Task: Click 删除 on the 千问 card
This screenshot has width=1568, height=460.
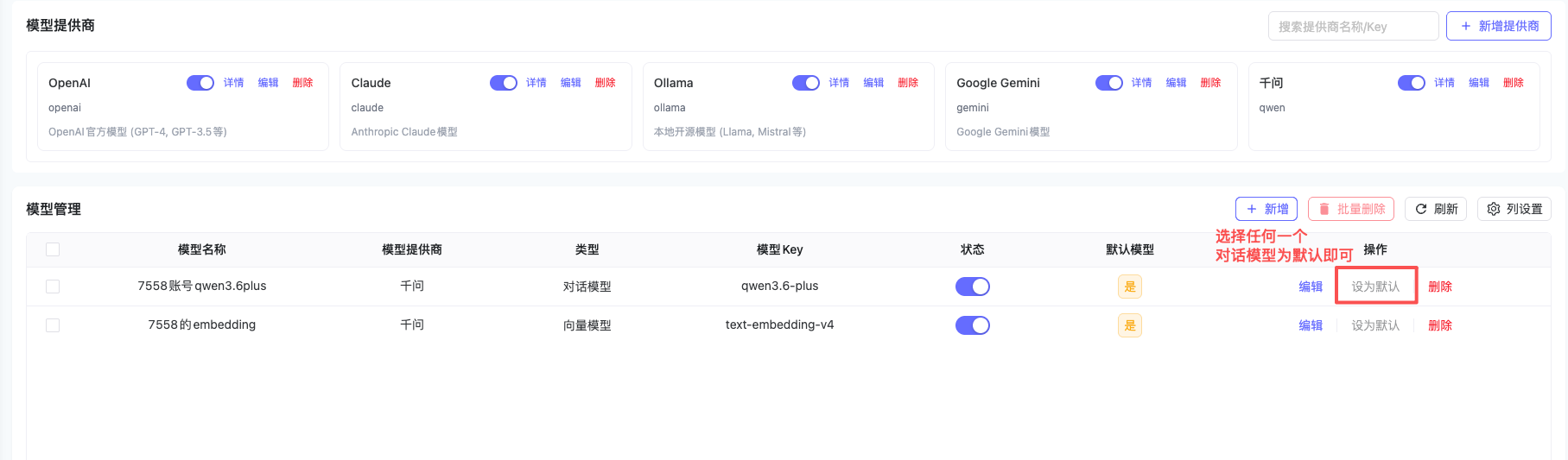Action: click(x=1514, y=83)
